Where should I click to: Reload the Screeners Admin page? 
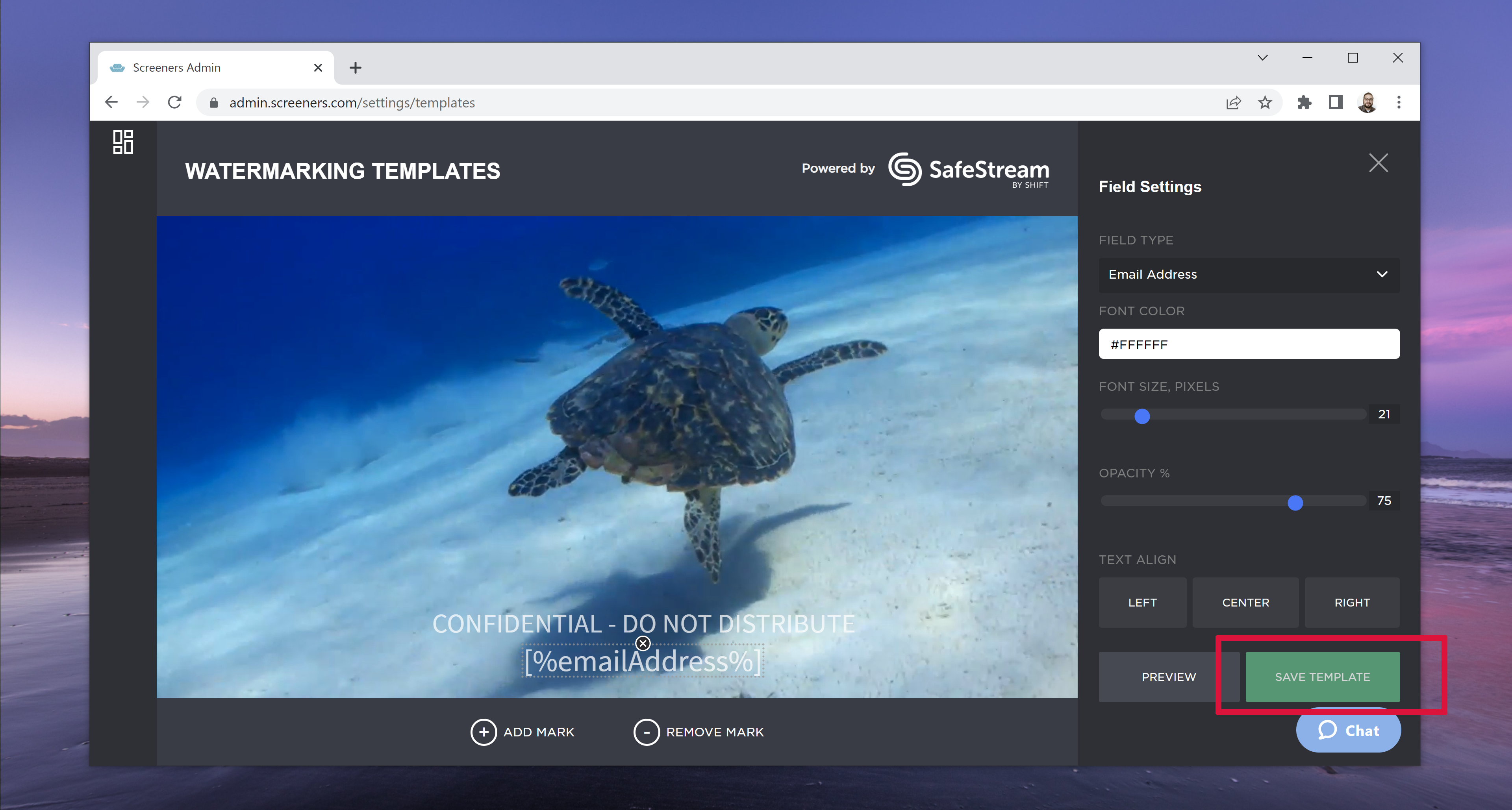pos(174,103)
